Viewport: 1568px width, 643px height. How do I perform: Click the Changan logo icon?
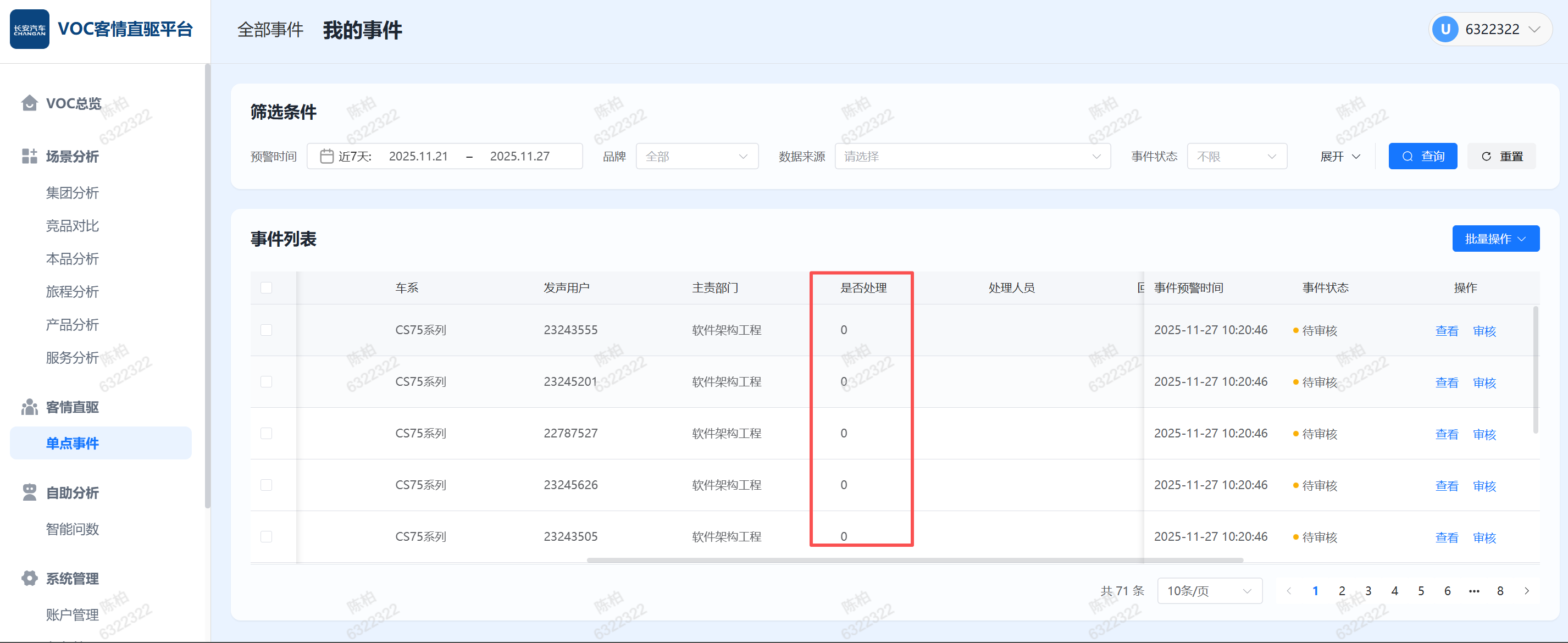29,29
